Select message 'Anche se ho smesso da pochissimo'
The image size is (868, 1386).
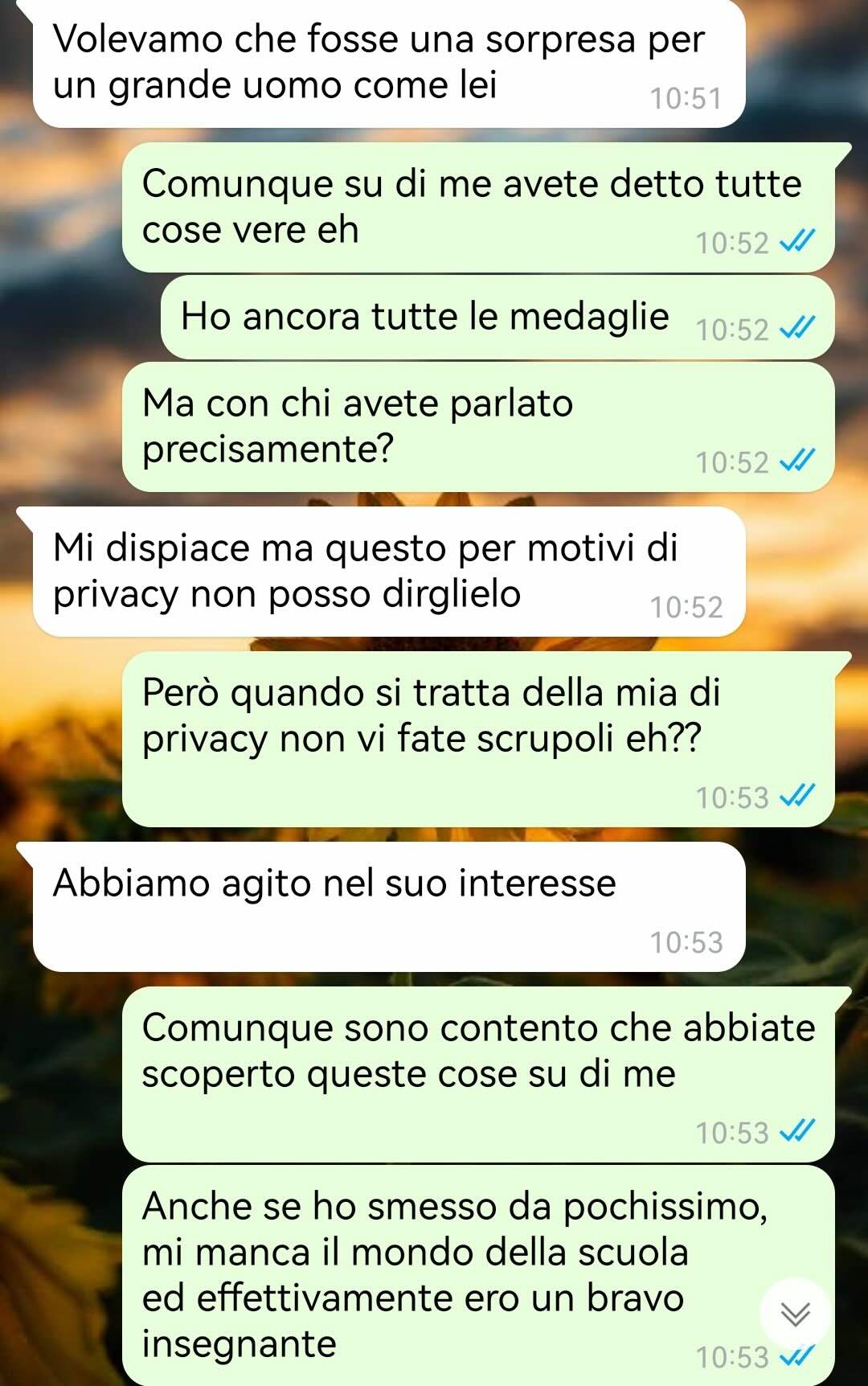[x=478, y=1275]
